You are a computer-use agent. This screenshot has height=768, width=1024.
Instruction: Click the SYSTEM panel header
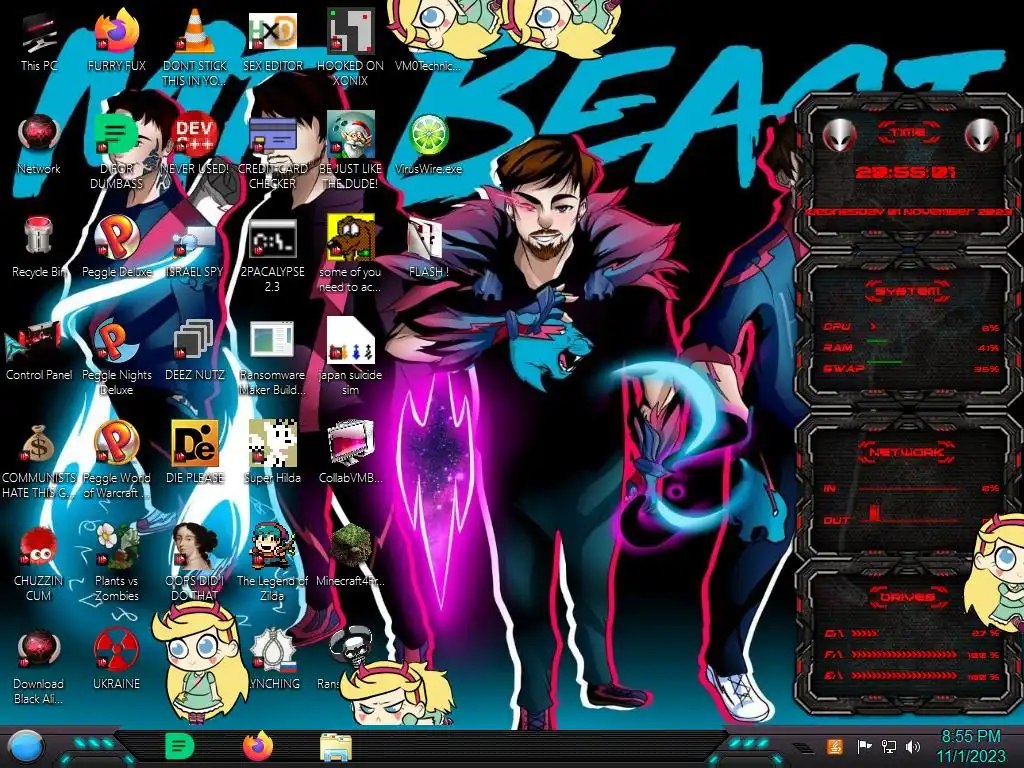[907, 291]
